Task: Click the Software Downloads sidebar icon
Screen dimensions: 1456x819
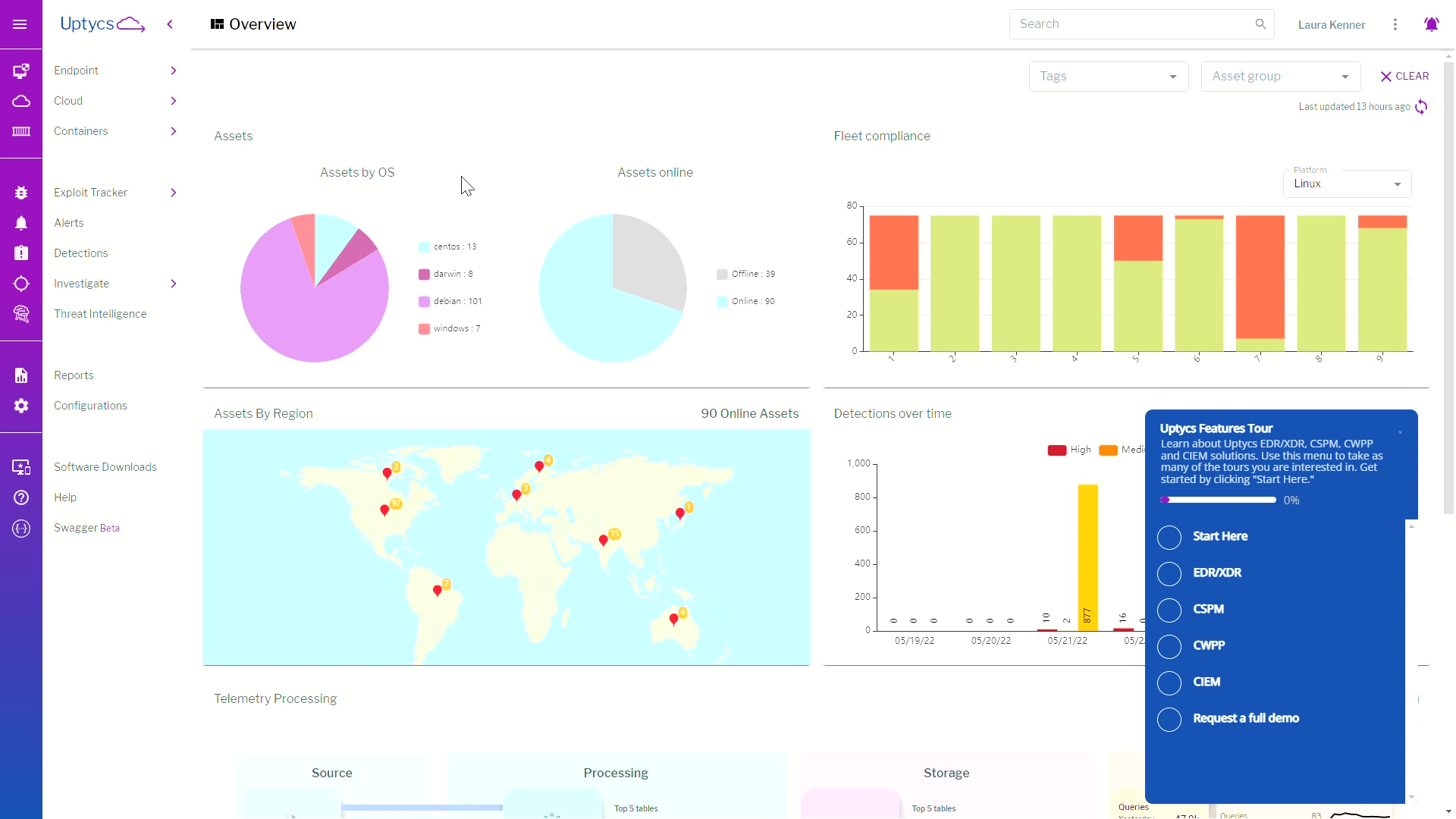Action: coord(21,467)
